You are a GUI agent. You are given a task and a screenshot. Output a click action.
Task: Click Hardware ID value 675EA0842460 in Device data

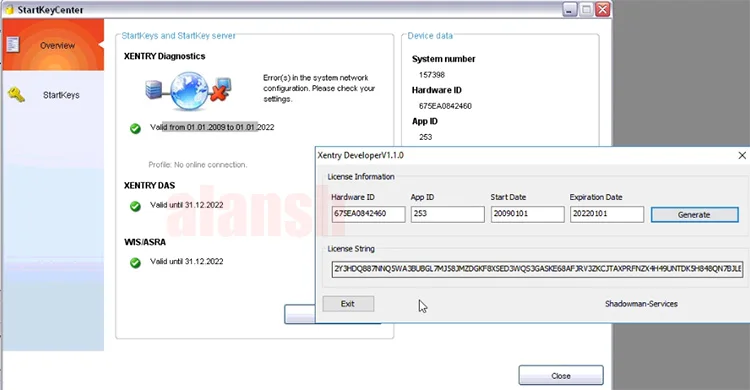[445, 106]
